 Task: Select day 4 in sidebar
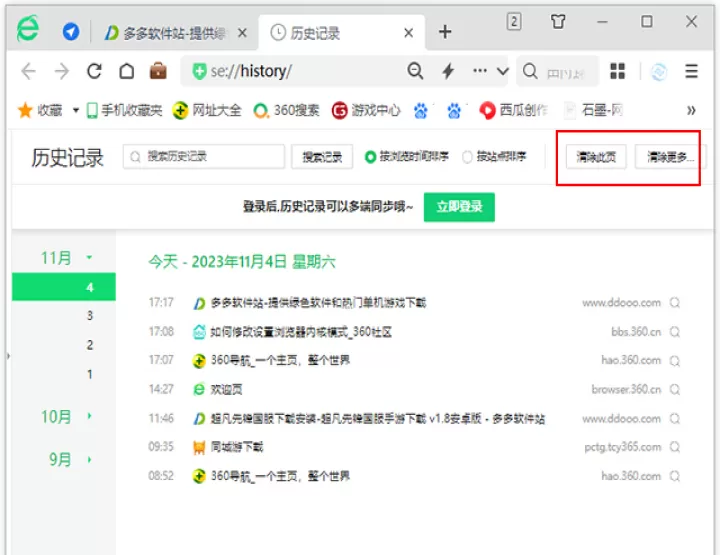click(x=64, y=287)
